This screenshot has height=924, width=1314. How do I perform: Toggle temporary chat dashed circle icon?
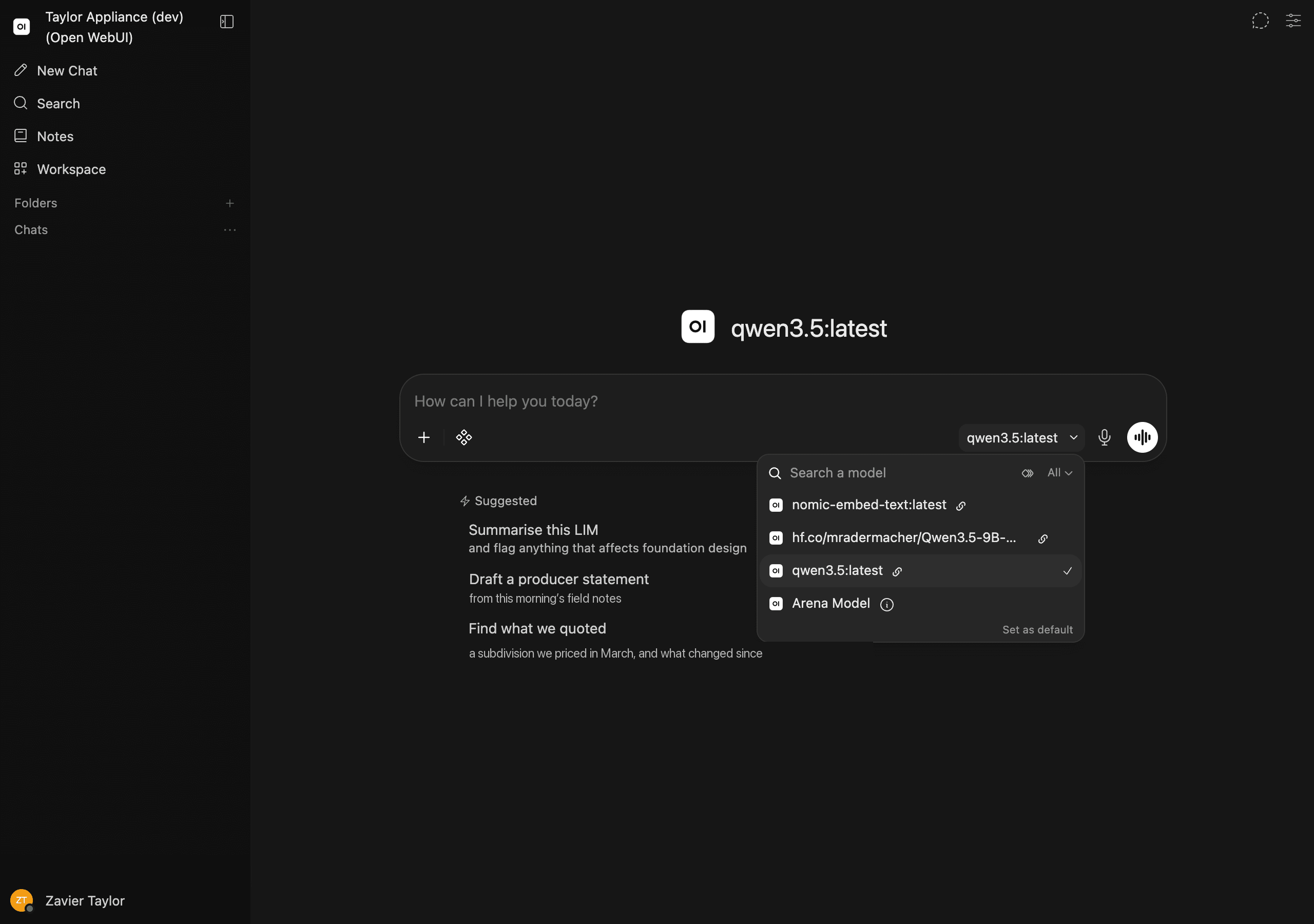(1260, 21)
